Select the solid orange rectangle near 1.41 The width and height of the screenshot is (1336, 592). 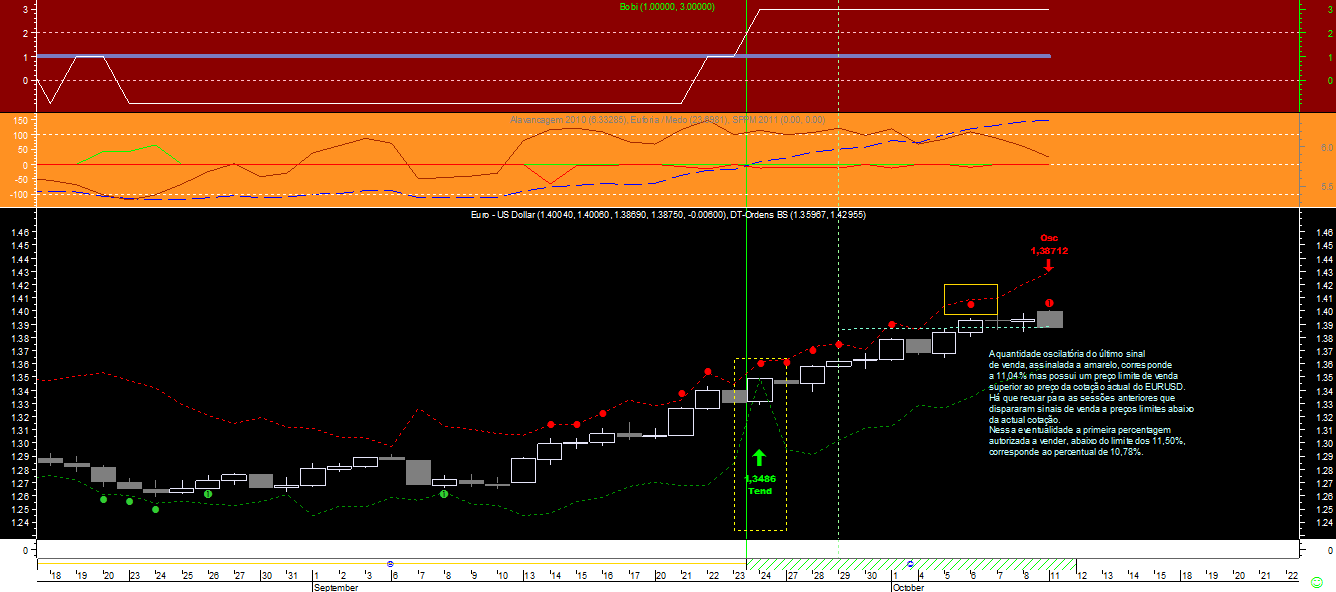coord(971,299)
